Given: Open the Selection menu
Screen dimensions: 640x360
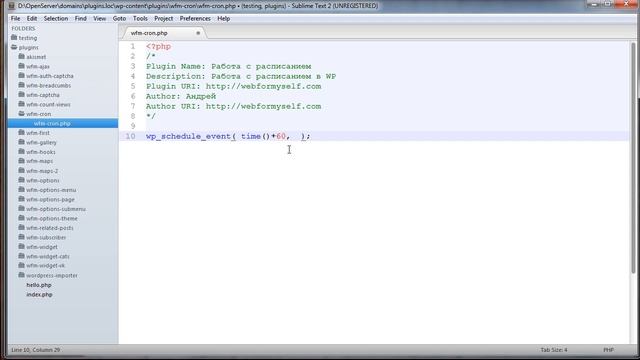Looking at the screenshot, I should tap(56, 18).
